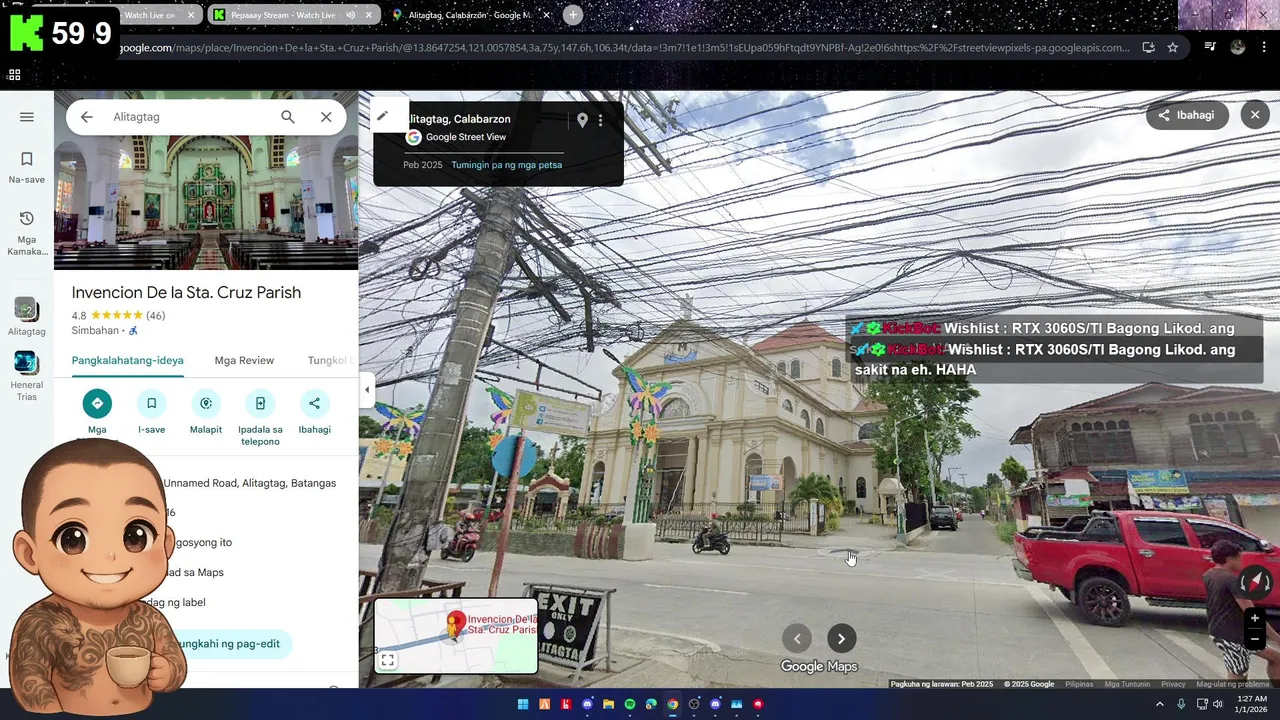This screenshot has height=720, width=1280.
Task: Open the Windows Start button
Action: 523,704
